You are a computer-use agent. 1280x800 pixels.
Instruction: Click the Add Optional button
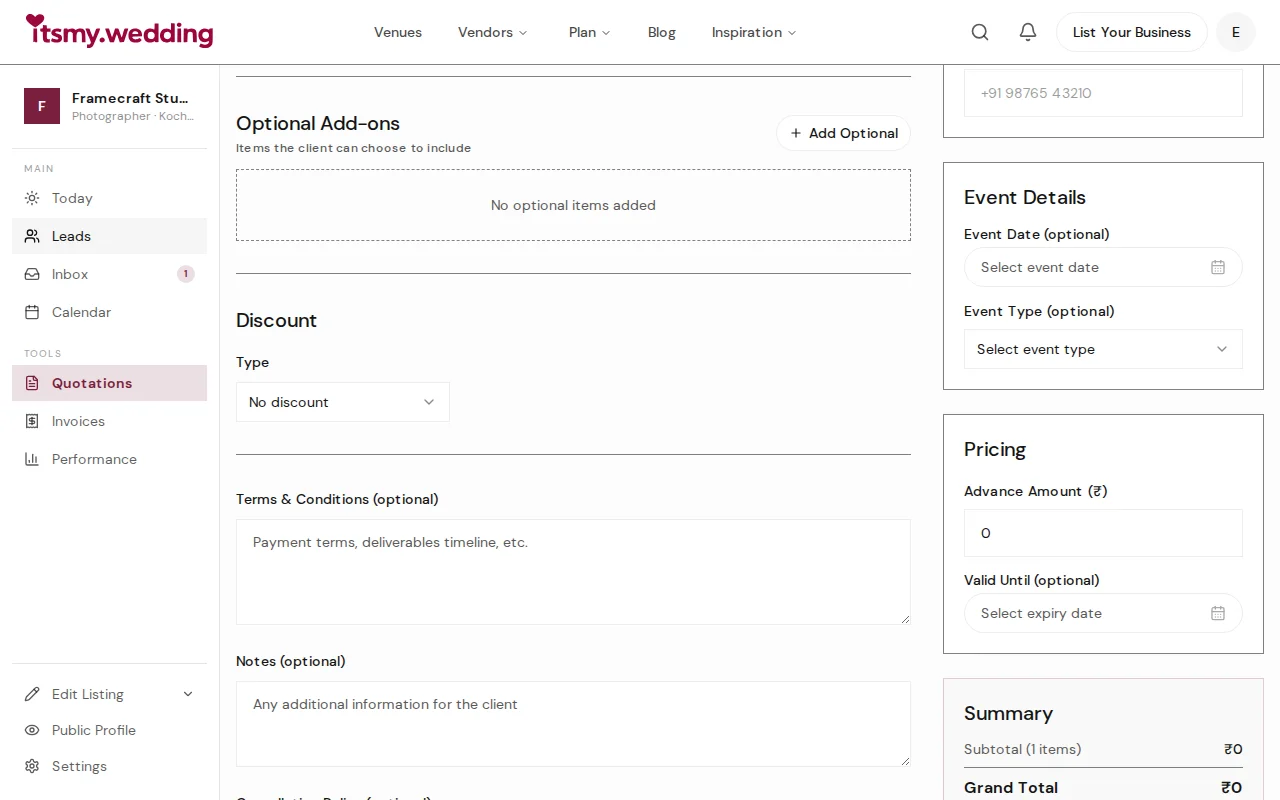[843, 133]
